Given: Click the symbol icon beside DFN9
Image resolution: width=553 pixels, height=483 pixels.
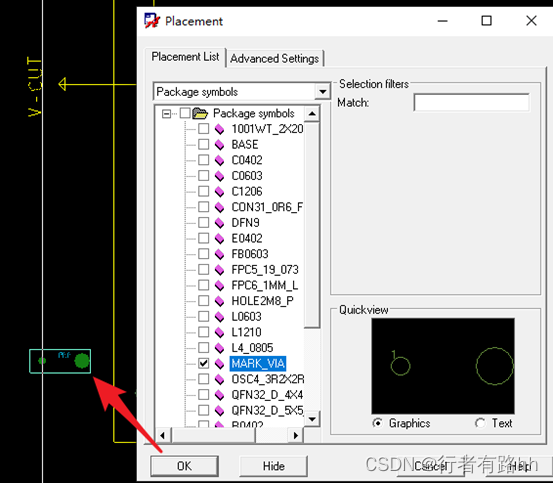Looking at the screenshot, I should pyautogui.click(x=219, y=222).
